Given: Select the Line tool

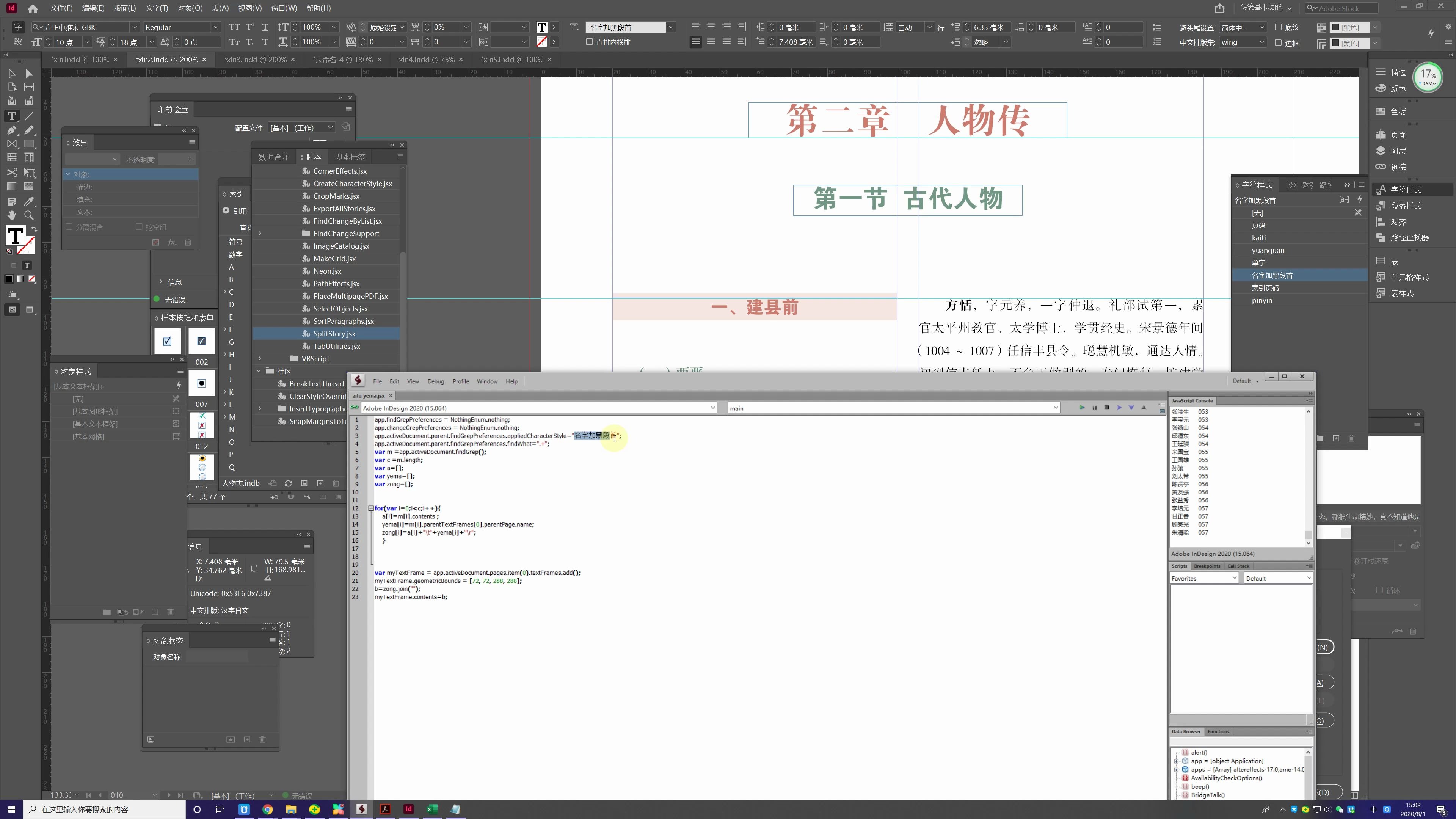Looking at the screenshot, I should tap(30, 116).
